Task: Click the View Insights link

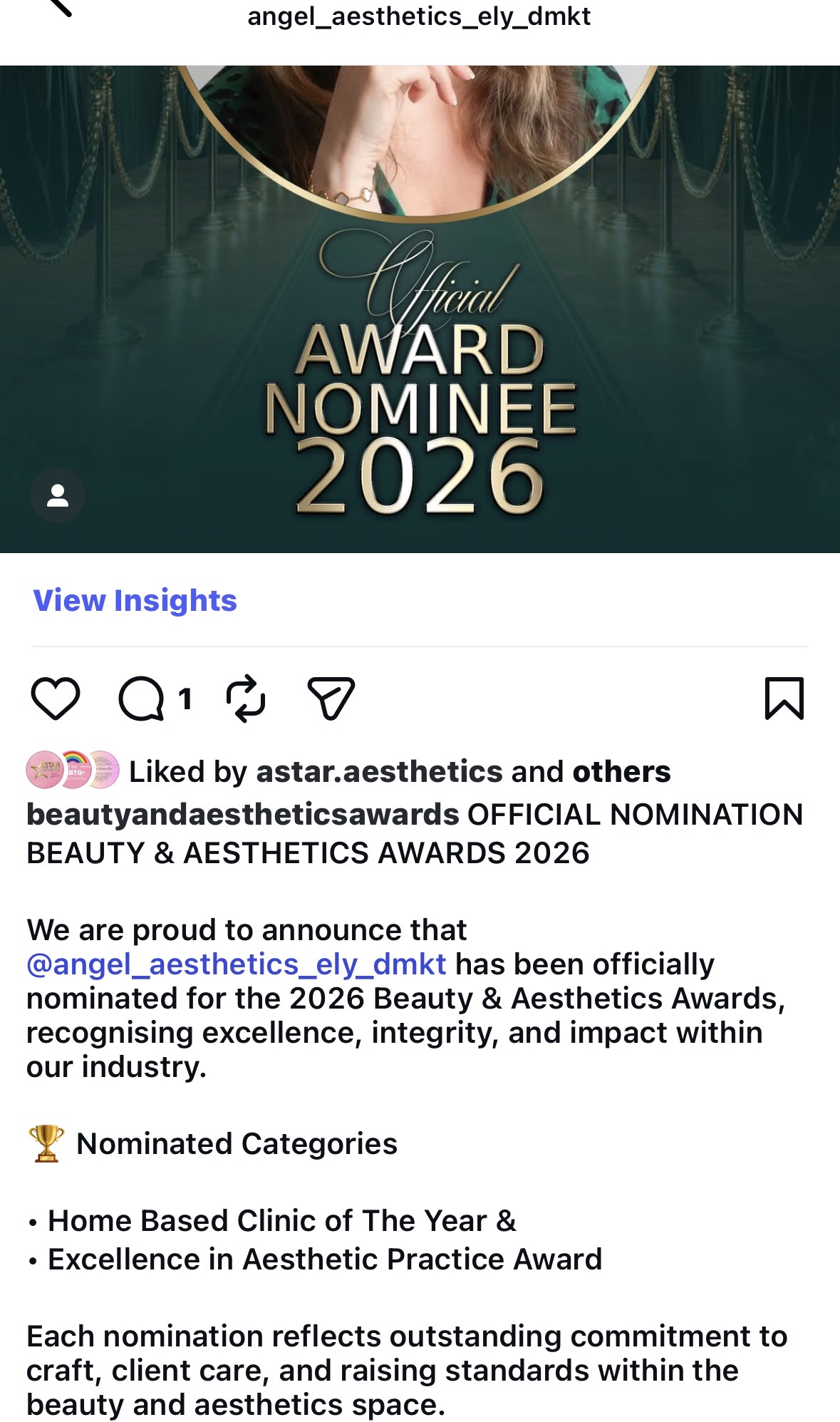Action: (x=135, y=600)
